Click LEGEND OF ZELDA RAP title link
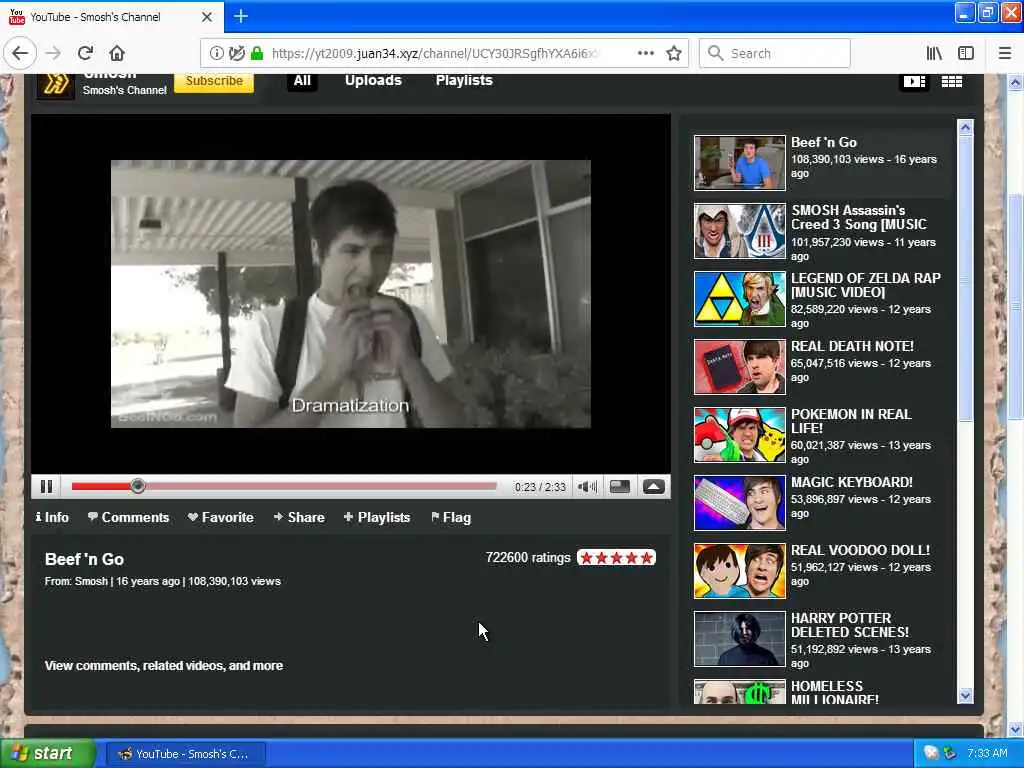1024x768 pixels. coord(865,285)
